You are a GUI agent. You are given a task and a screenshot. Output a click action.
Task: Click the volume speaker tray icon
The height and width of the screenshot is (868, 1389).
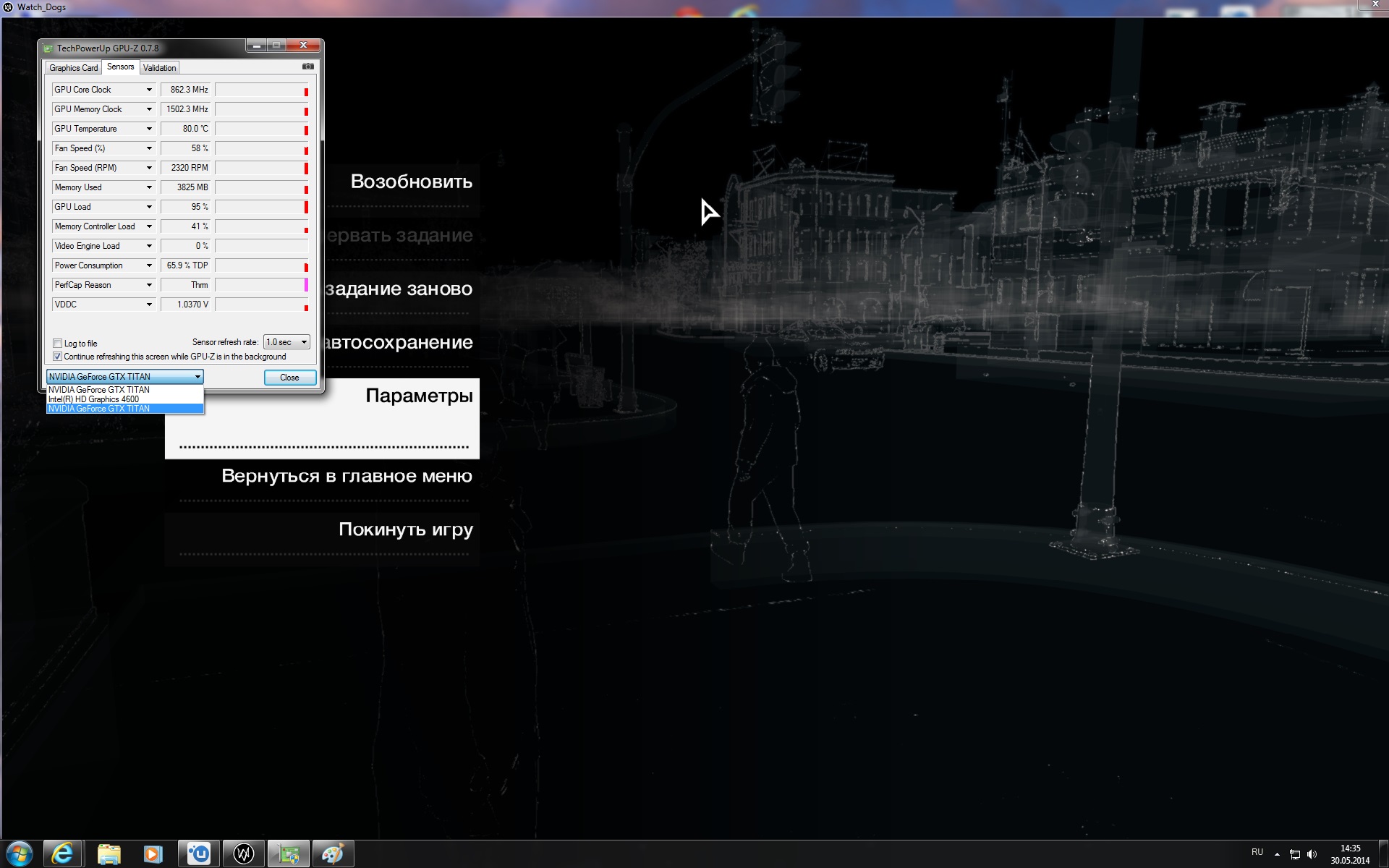tap(1312, 854)
